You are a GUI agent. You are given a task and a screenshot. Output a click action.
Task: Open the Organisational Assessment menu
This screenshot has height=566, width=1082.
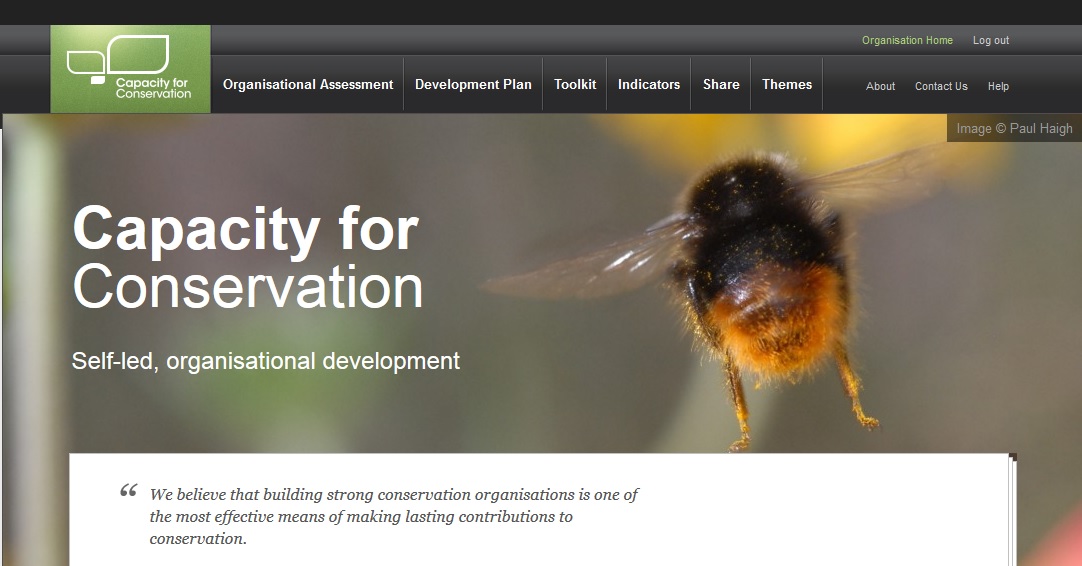308,84
